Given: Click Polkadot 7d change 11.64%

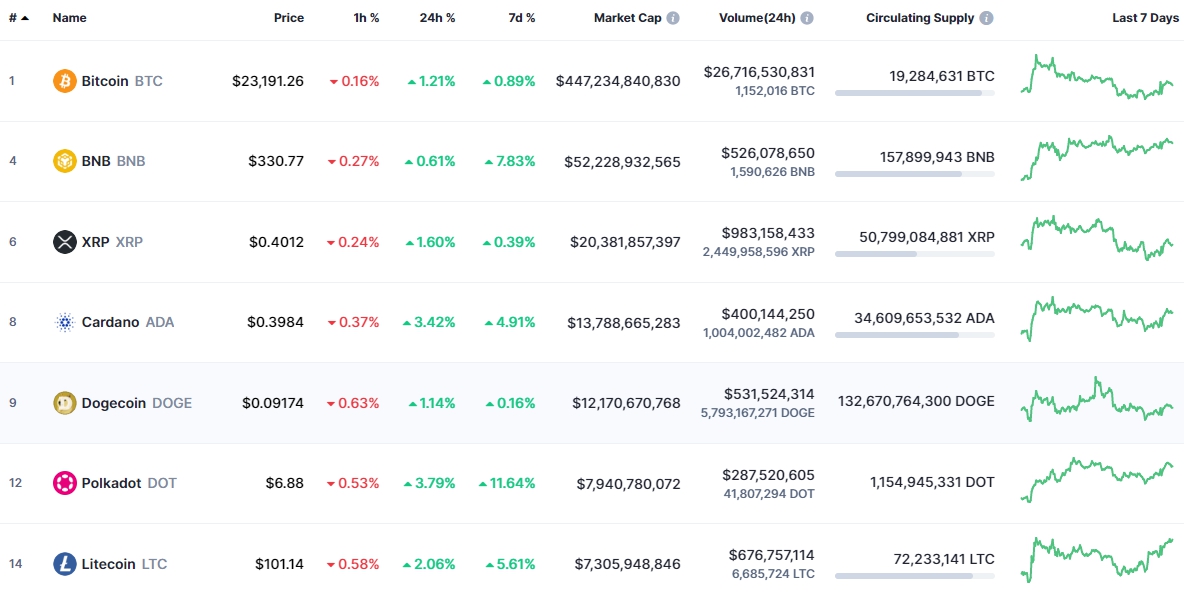Looking at the screenshot, I should click(507, 483).
